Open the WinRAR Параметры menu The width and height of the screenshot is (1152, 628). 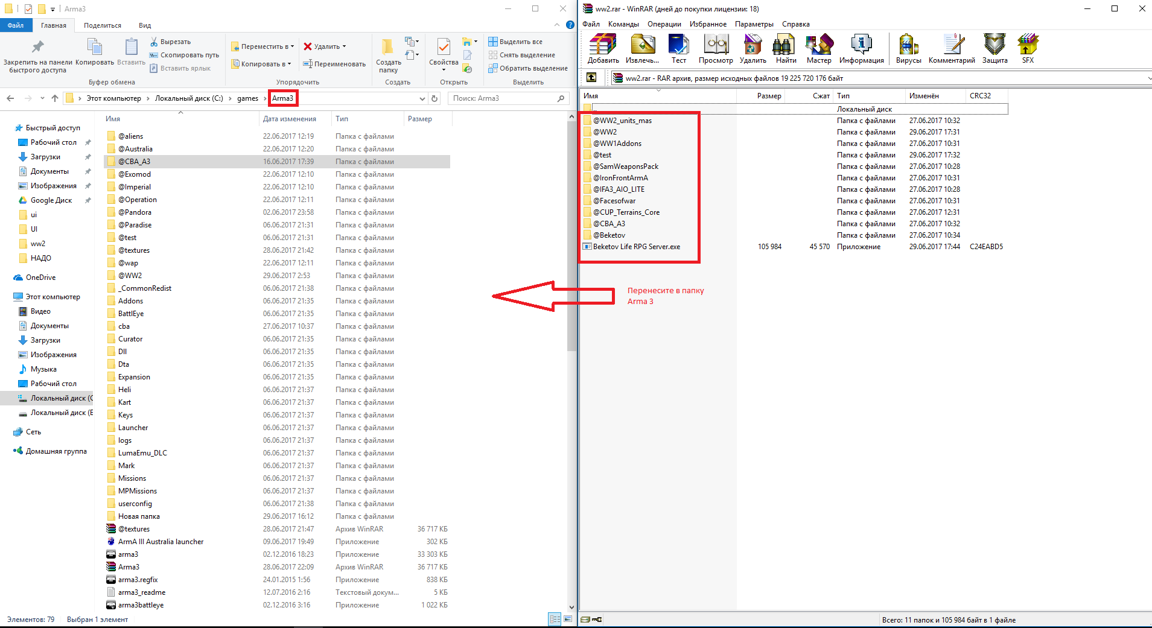point(754,24)
